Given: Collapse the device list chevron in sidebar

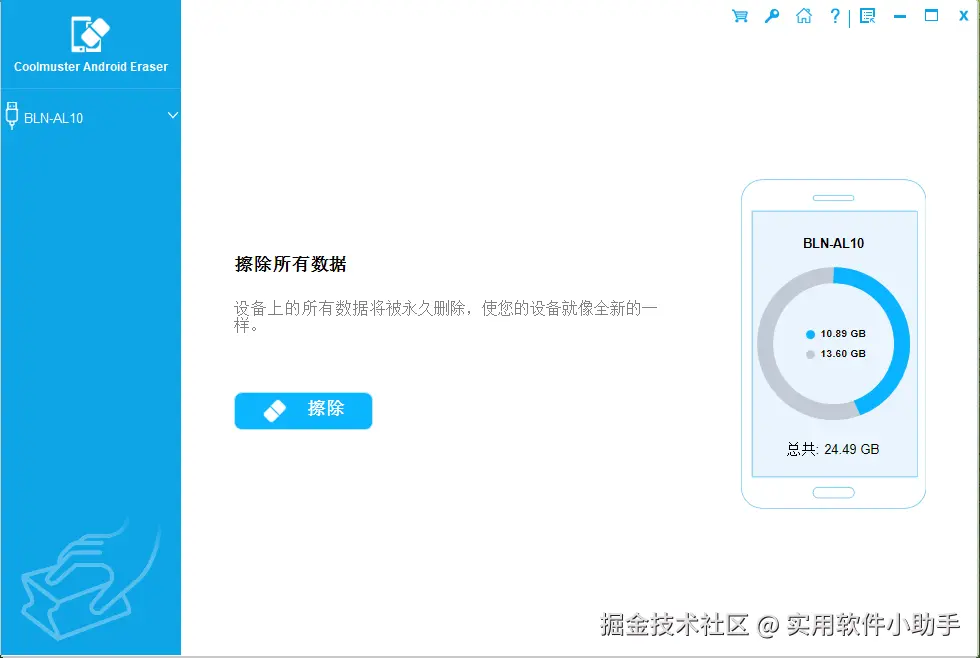Looking at the screenshot, I should (x=171, y=117).
